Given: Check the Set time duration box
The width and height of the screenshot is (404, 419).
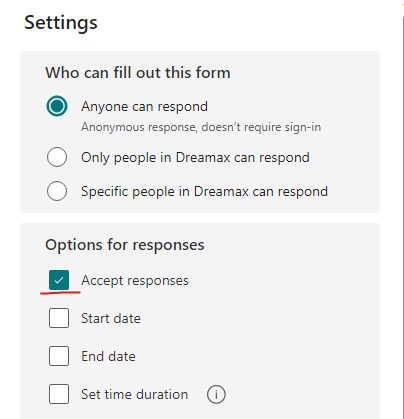Looking at the screenshot, I should click(59, 394).
